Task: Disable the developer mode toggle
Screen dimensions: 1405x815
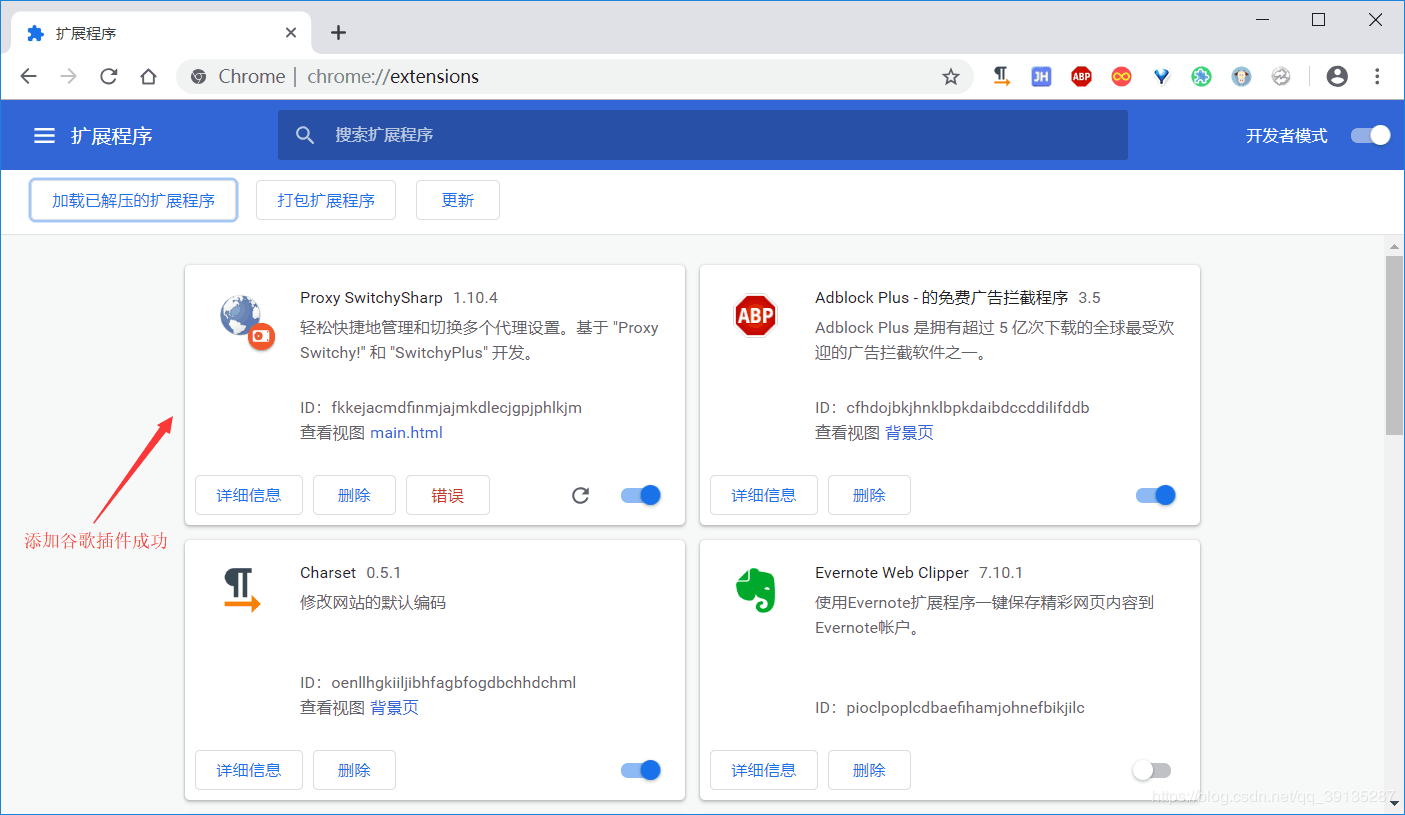Action: (x=1369, y=135)
